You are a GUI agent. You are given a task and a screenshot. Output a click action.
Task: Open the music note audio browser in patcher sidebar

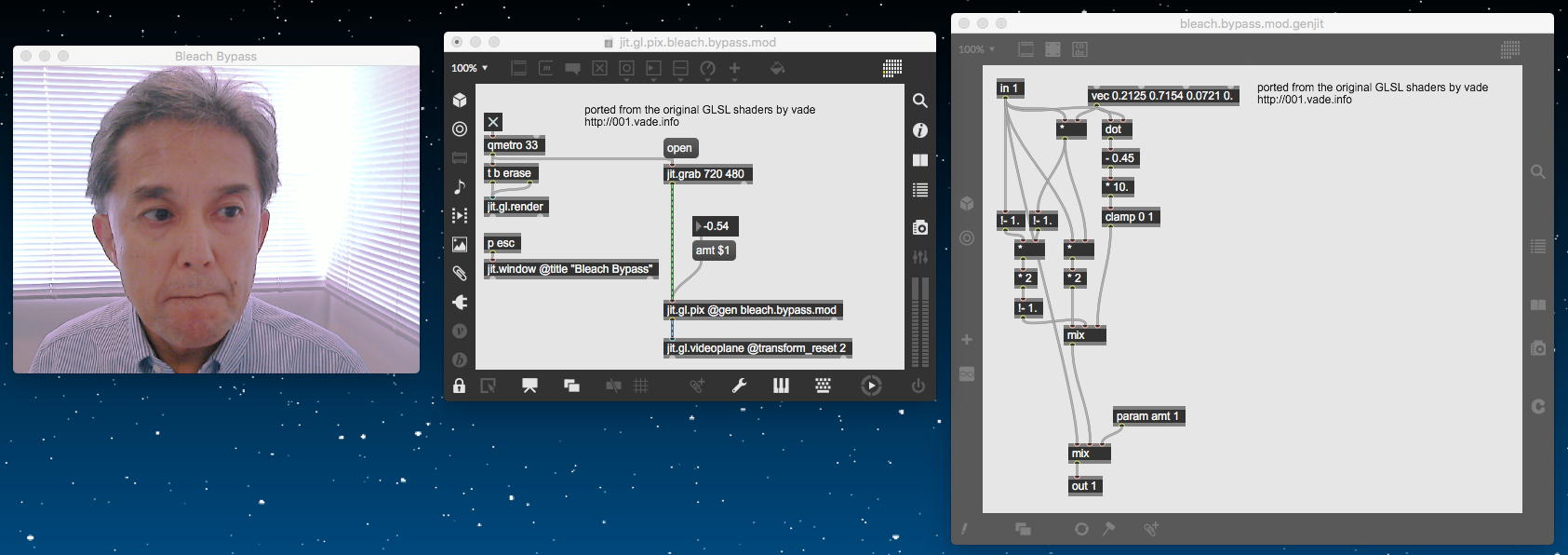point(460,186)
